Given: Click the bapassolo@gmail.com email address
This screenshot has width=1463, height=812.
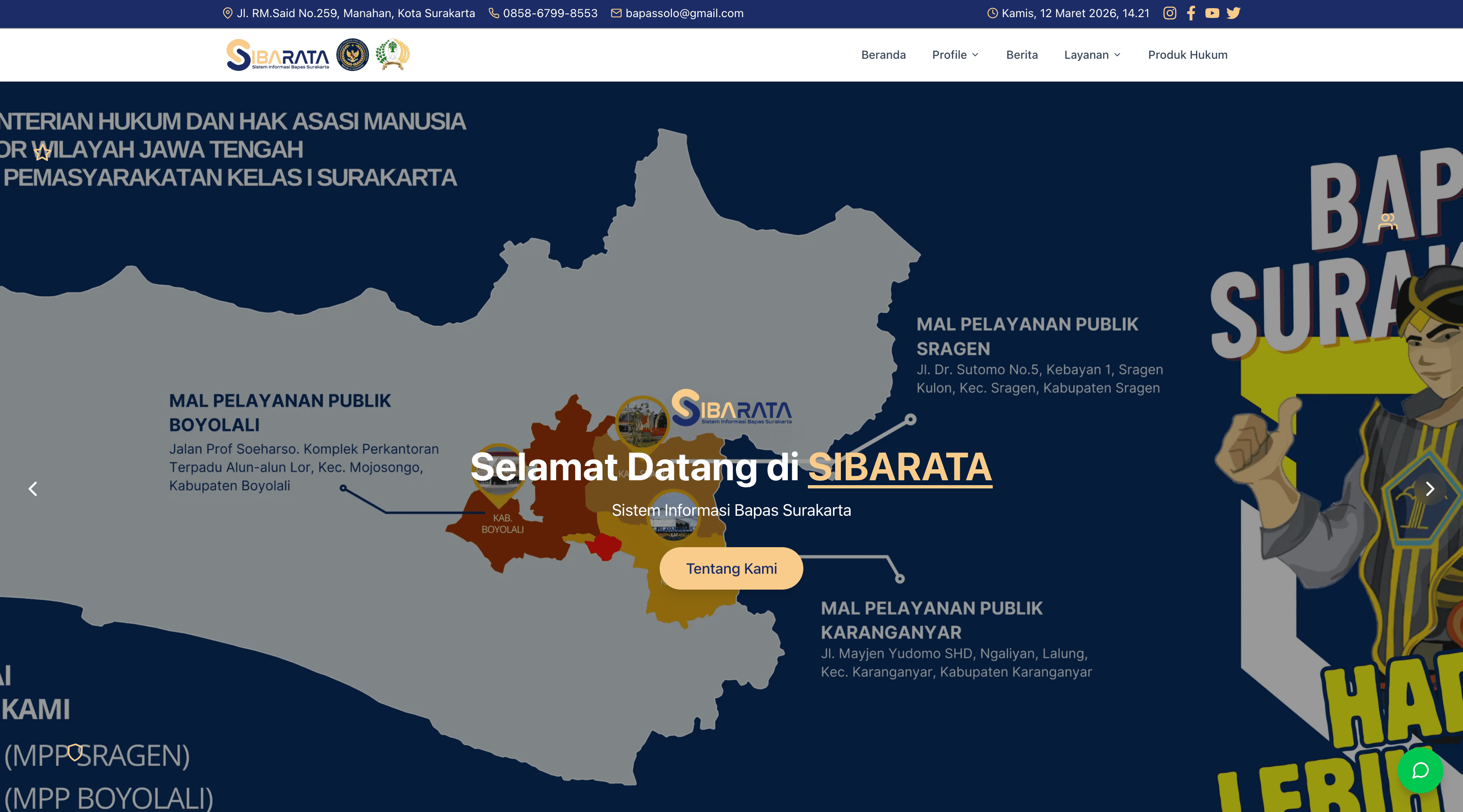Looking at the screenshot, I should click(x=684, y=13).
